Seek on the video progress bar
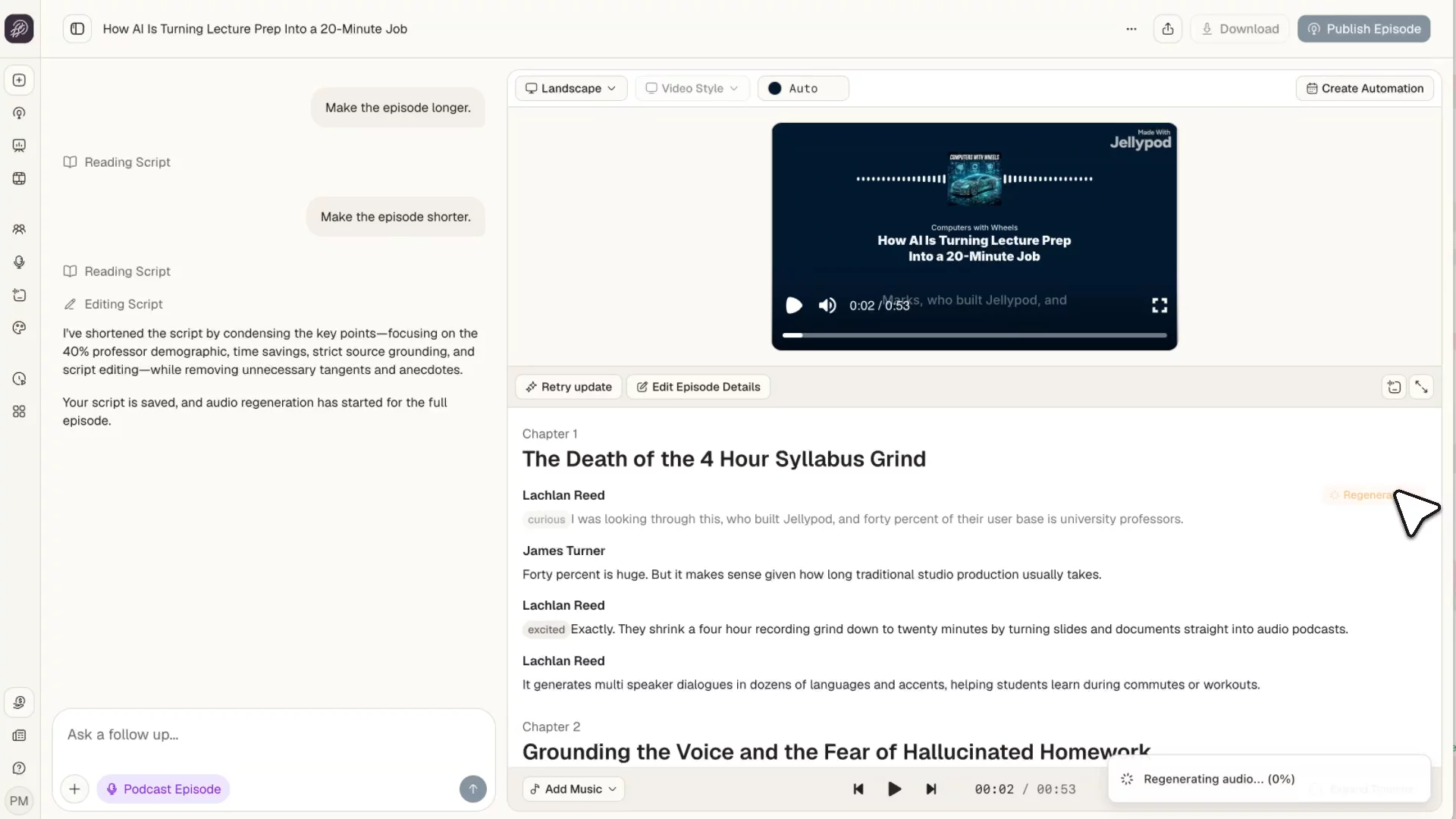The image size is (1456, 819). (974, 334)
